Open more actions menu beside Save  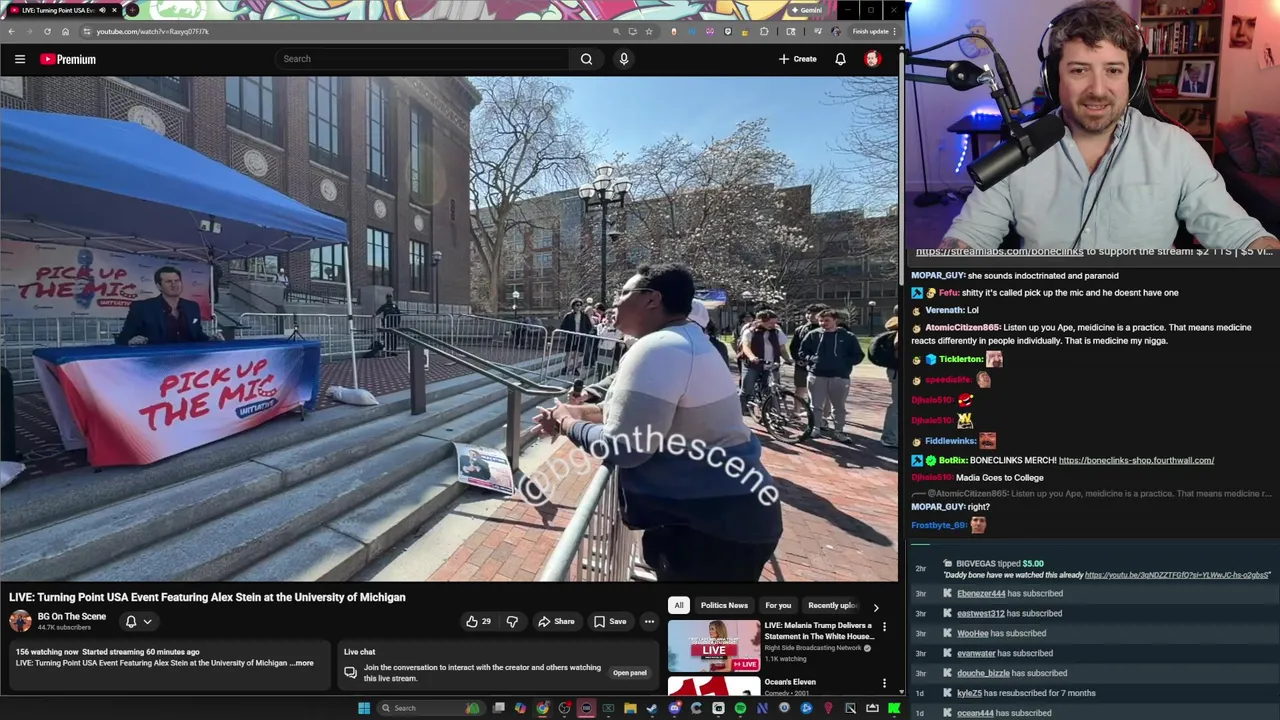point(649,622)
